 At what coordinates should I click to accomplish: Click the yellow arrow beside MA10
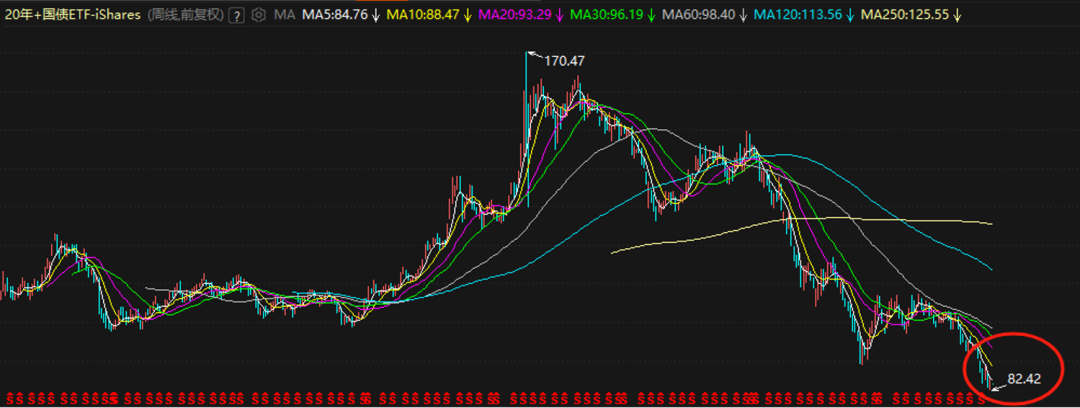[x=466, y=15]
